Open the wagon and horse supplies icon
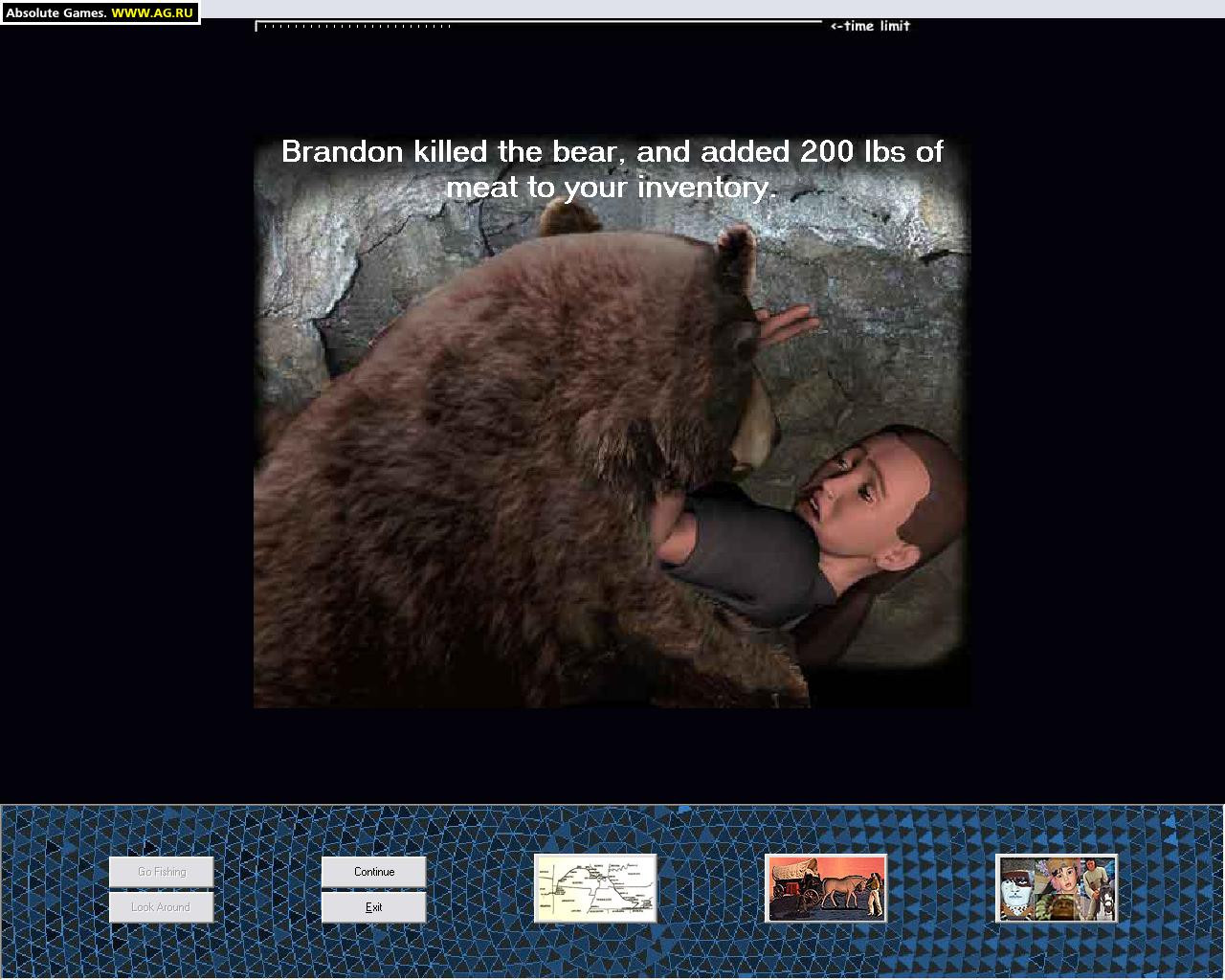Image resolution: width=1225 pixels, height=980 pixels. coord(826,889)
